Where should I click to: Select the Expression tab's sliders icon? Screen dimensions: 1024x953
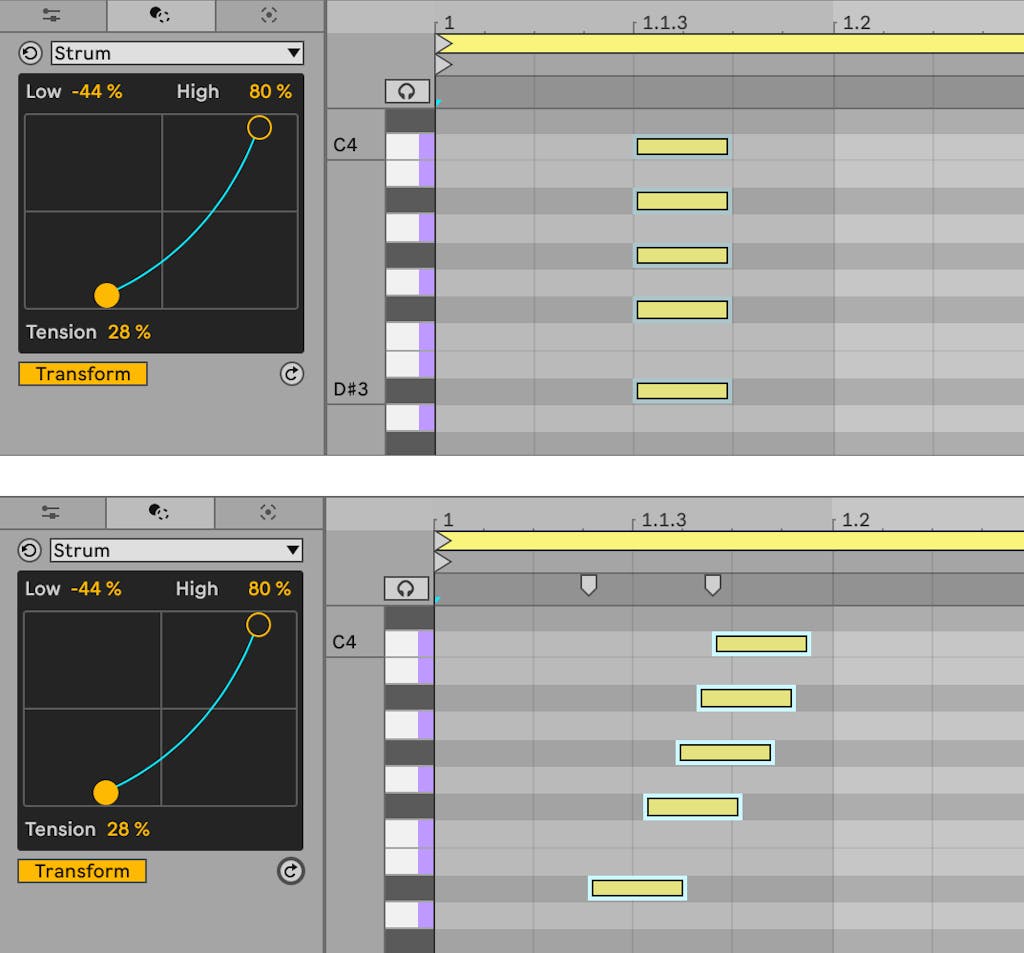coord(50,15)
